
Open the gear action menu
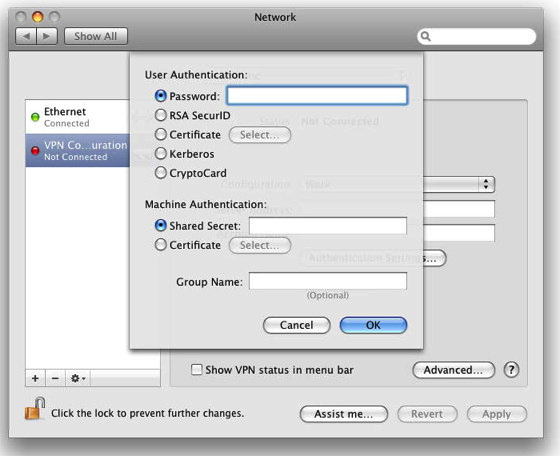coord(78,378)
